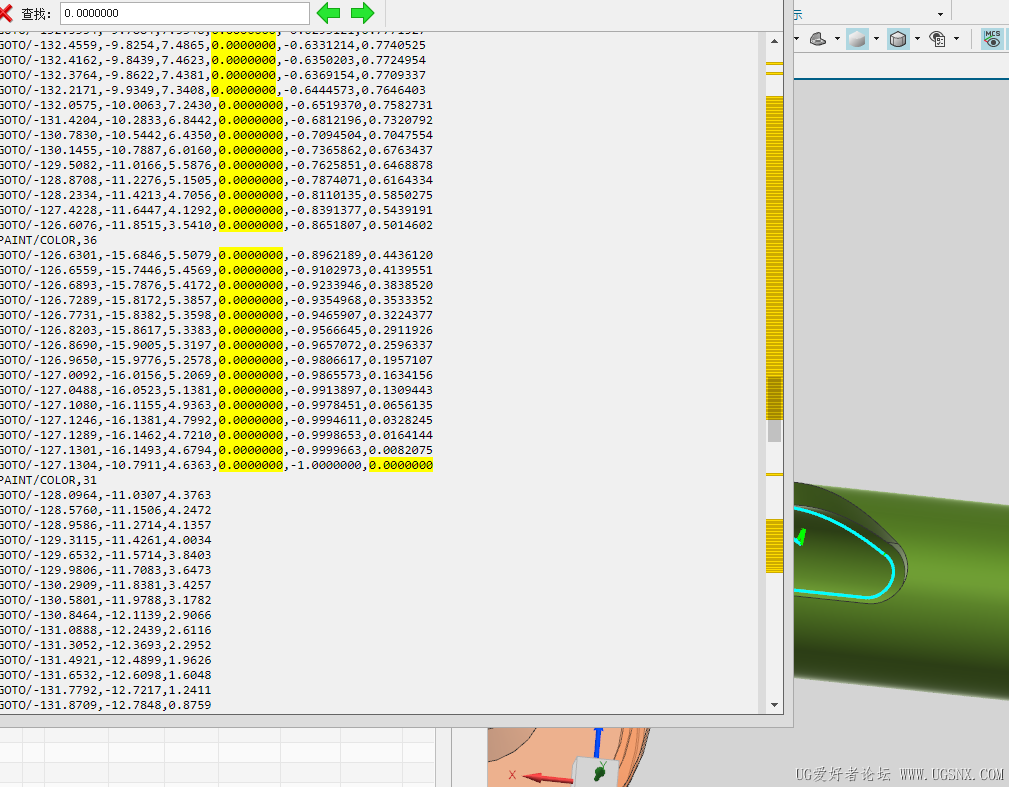Viewport: 1009px width, 787px height.
Task: Open the dropdown beside the shaded style icon
Action: [x=876, y=39]
